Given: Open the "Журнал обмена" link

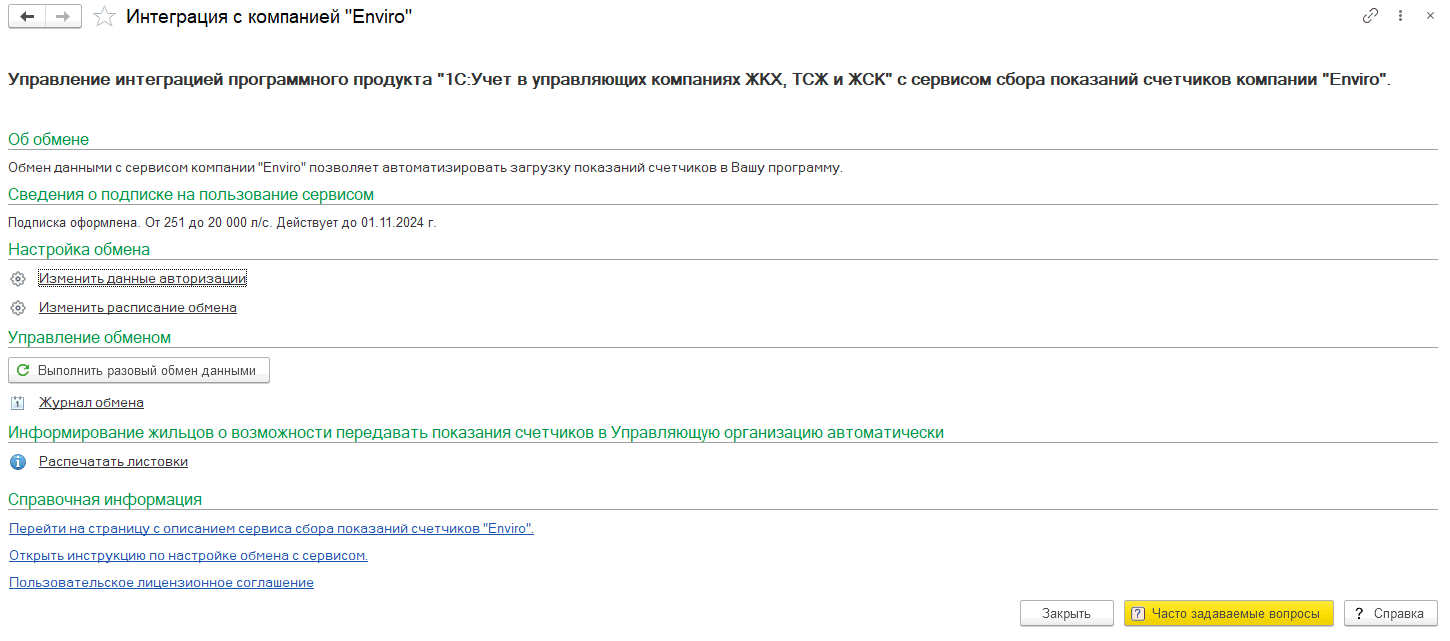Looking at the screenshot, I should tap(91, 403).
